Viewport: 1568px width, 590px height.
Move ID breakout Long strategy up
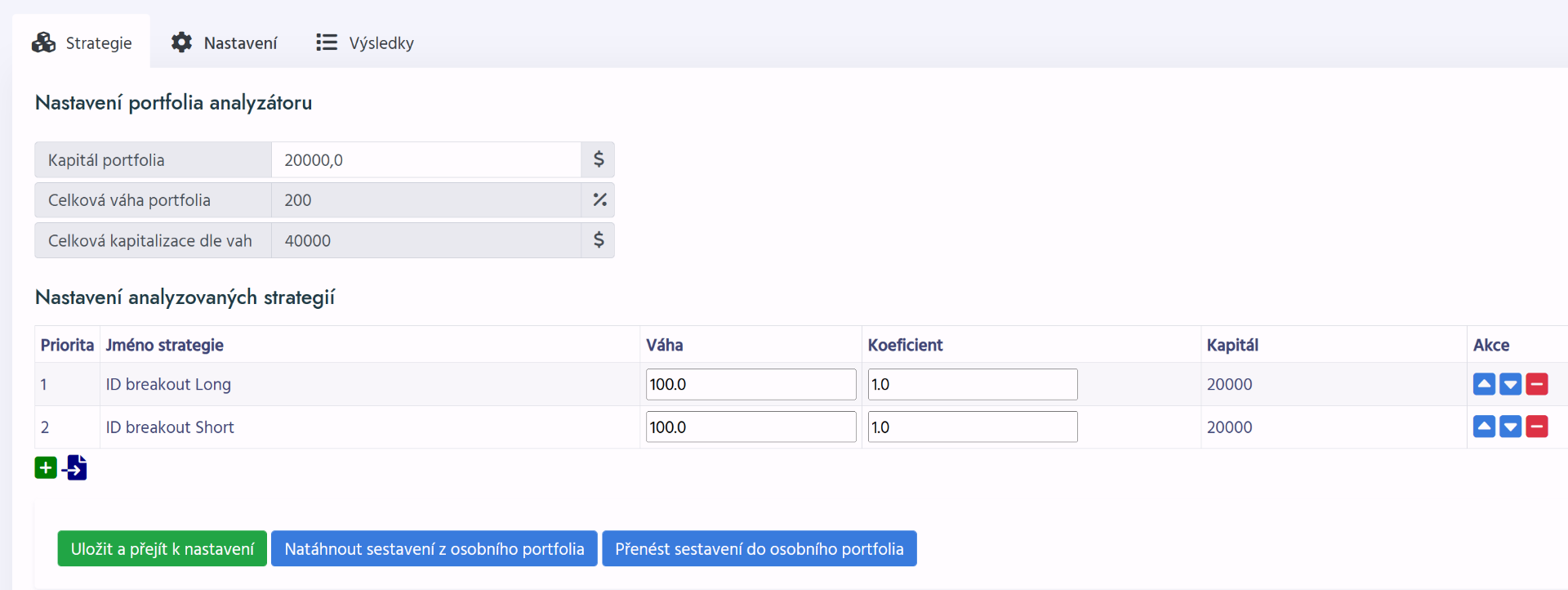tap(1484, 384)
